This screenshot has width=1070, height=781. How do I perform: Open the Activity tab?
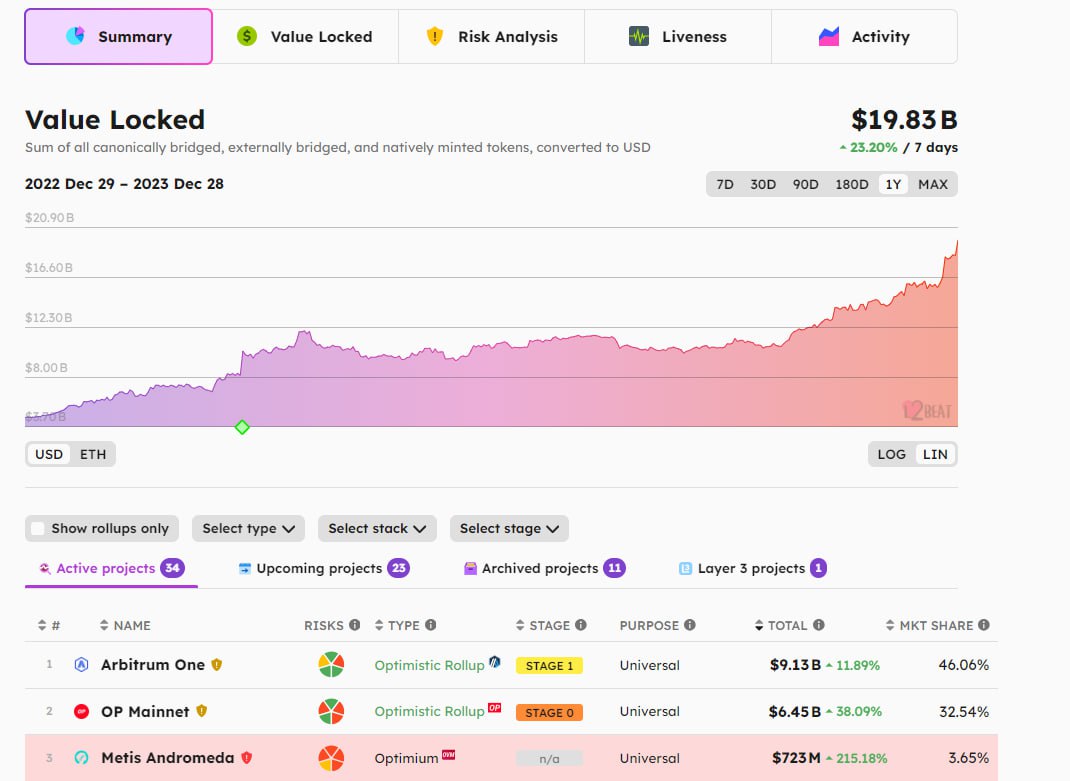click(x=864, y=37)
